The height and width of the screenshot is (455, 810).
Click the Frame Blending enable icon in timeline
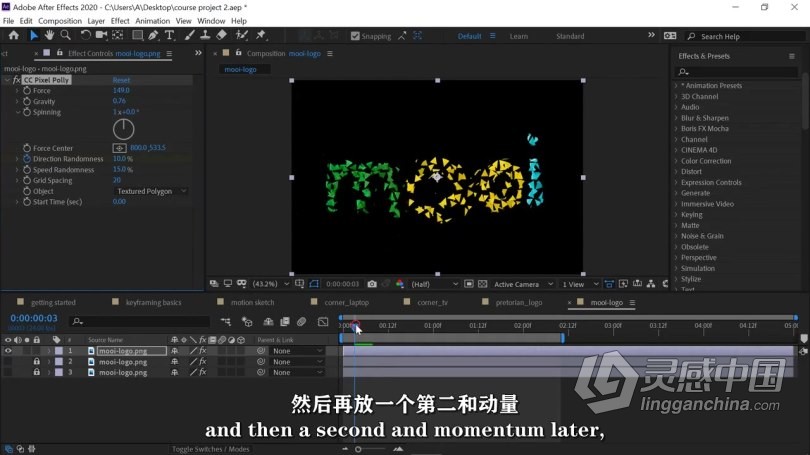[x=285, y=322]
